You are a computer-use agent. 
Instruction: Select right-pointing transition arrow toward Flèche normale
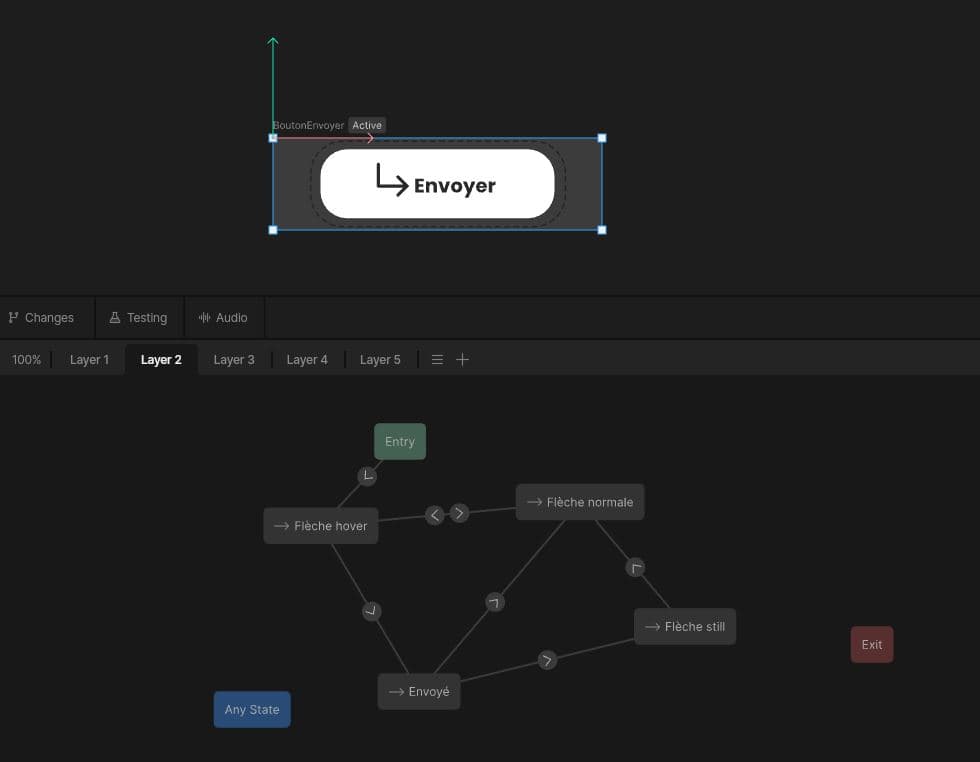pyautogui.click(x=459, y=513)
